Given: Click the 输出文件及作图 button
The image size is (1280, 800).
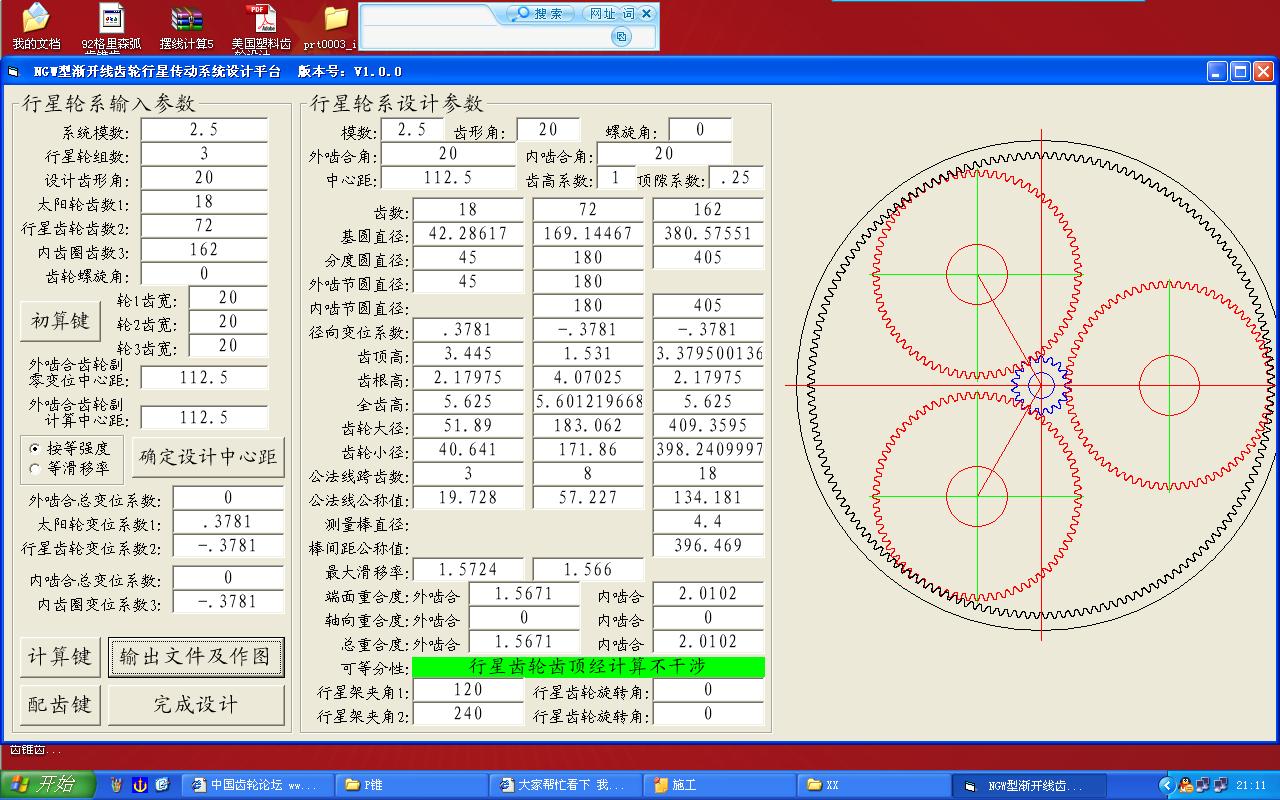Looking at the screenshot, I should pos(196,657).
